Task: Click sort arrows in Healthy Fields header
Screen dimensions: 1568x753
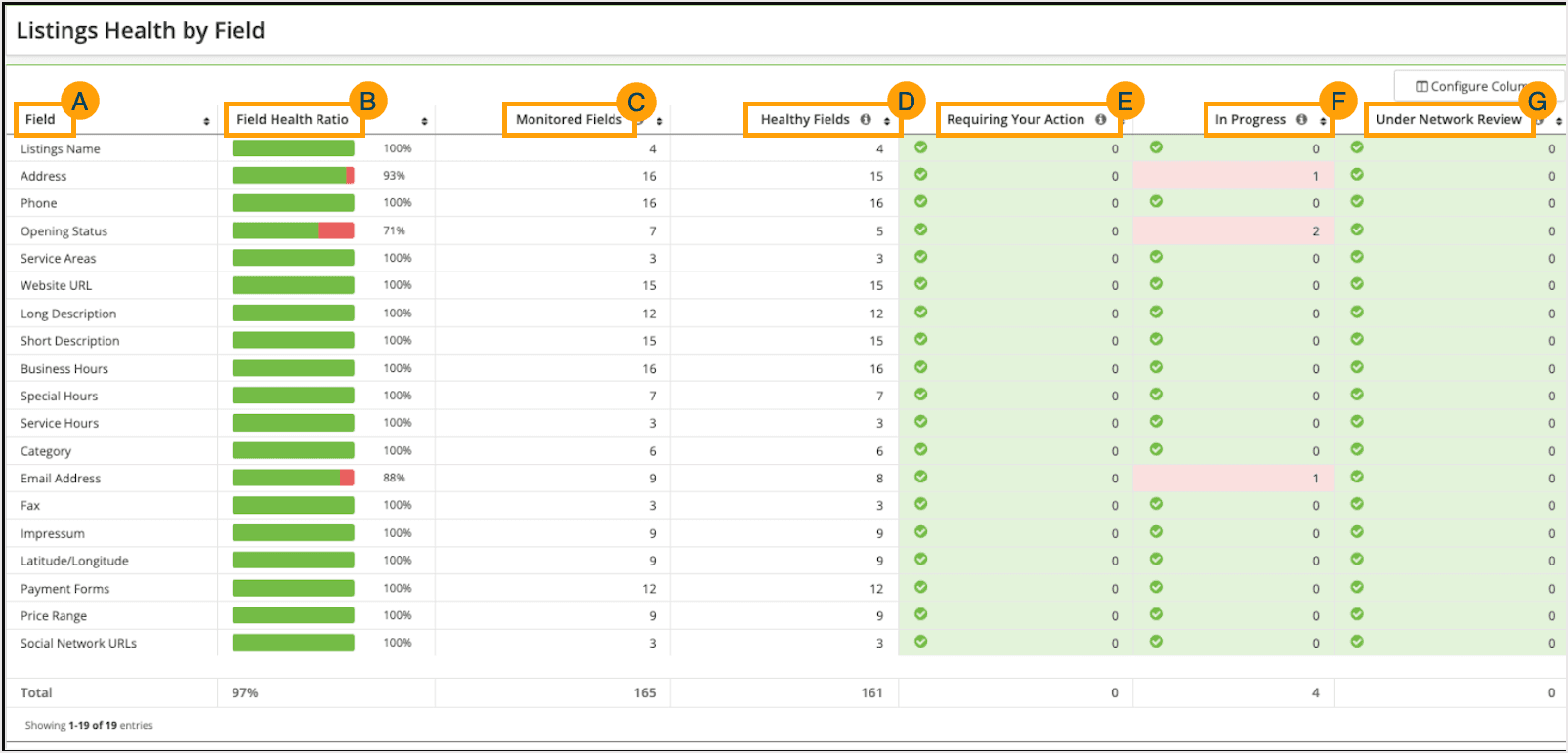Action: click(x=887, y=121)
